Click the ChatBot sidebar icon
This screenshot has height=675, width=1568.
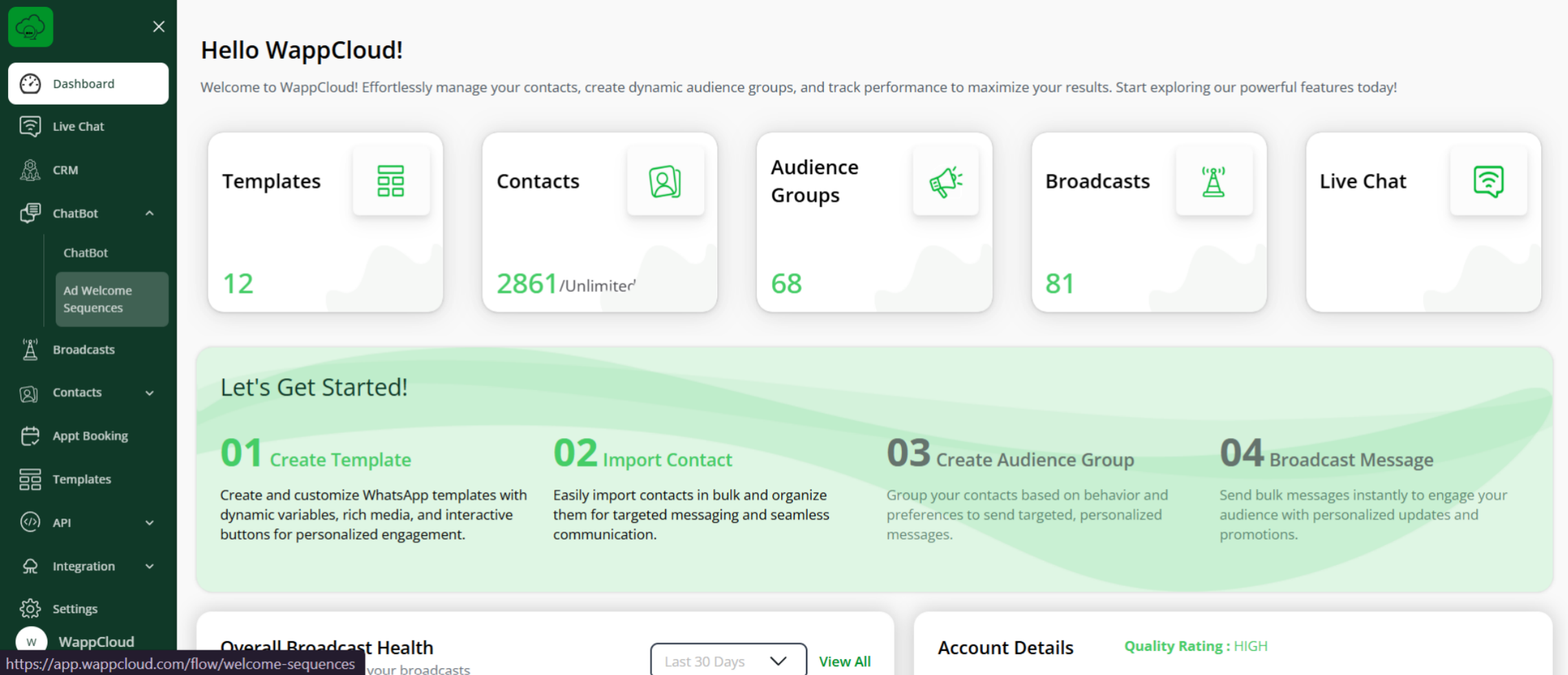[30, 213]
